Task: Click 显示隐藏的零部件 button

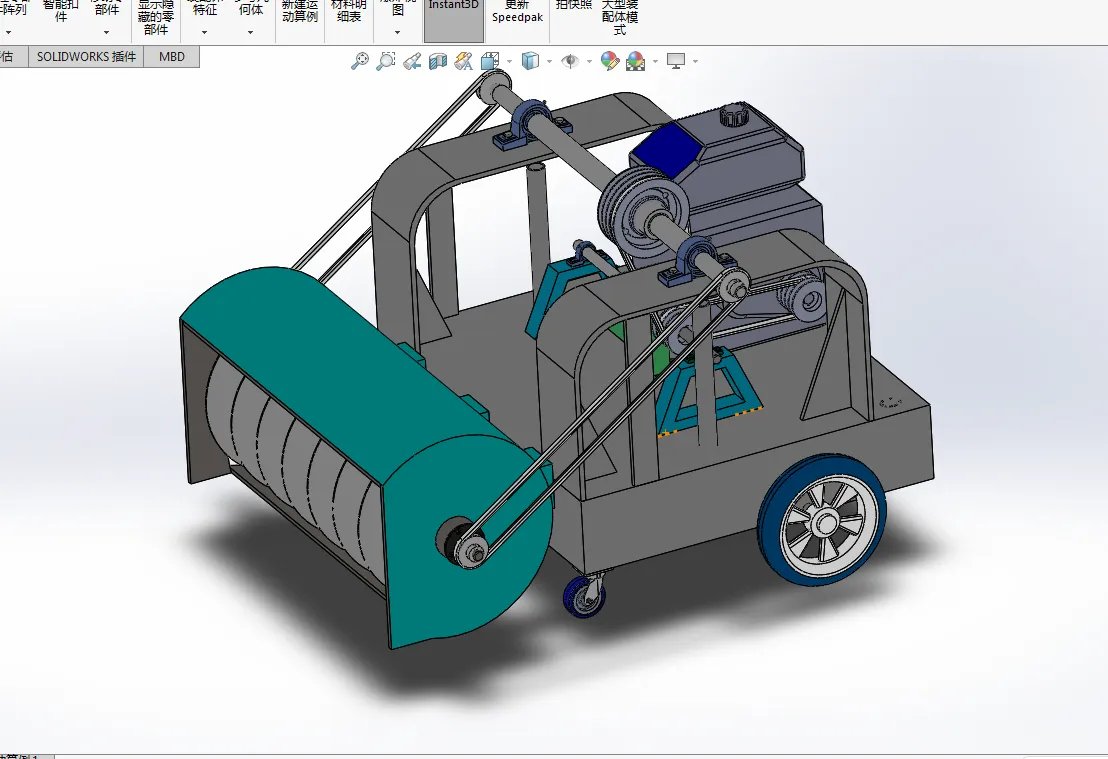Action: 155,19
